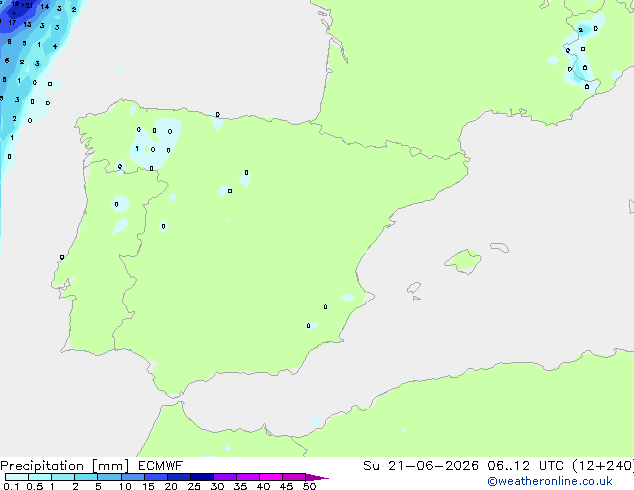The image size is (634, 490).
Task: Click legend tick label "0.1"
Action: click(x=11, y=486)
